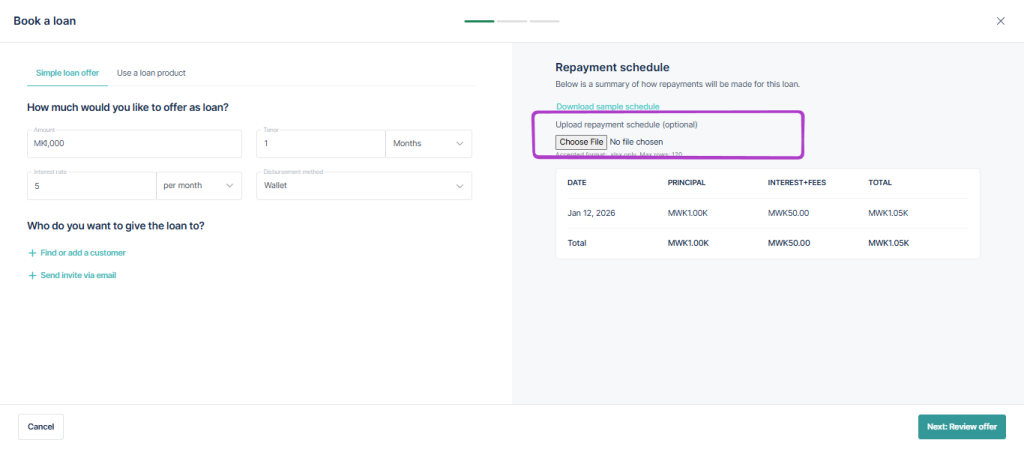Open the Download sample schedule link
This screenshot has width=1024, height=449.
pyautogui.click(x=607, y=106)
